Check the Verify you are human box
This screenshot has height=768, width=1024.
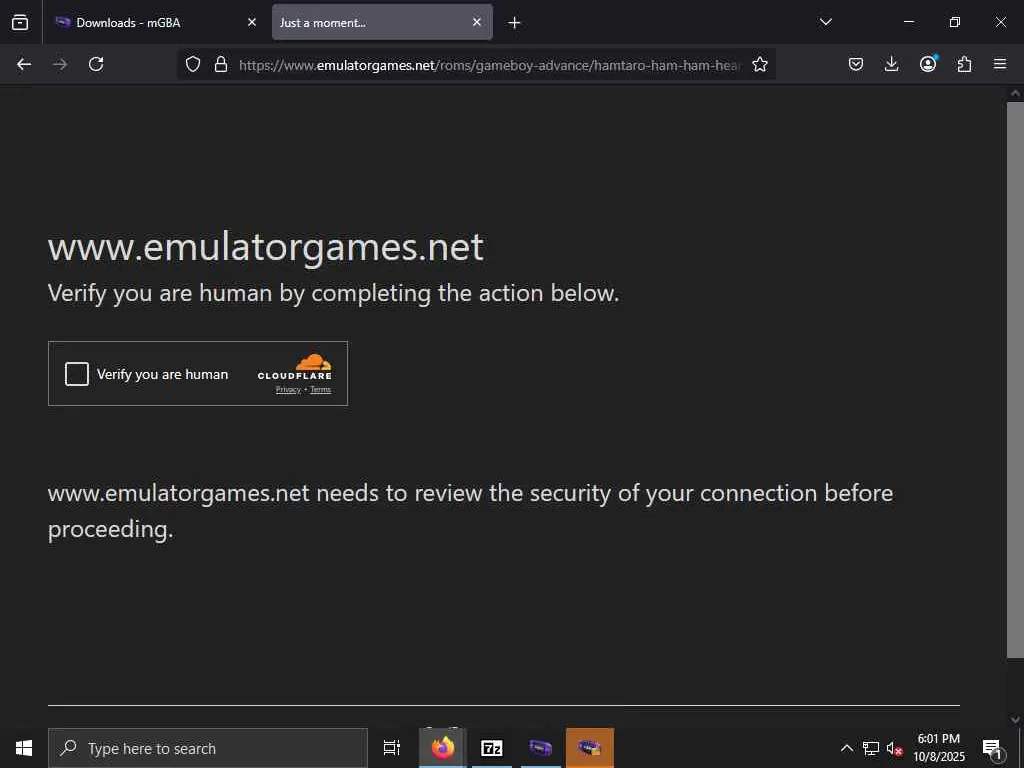76,374
